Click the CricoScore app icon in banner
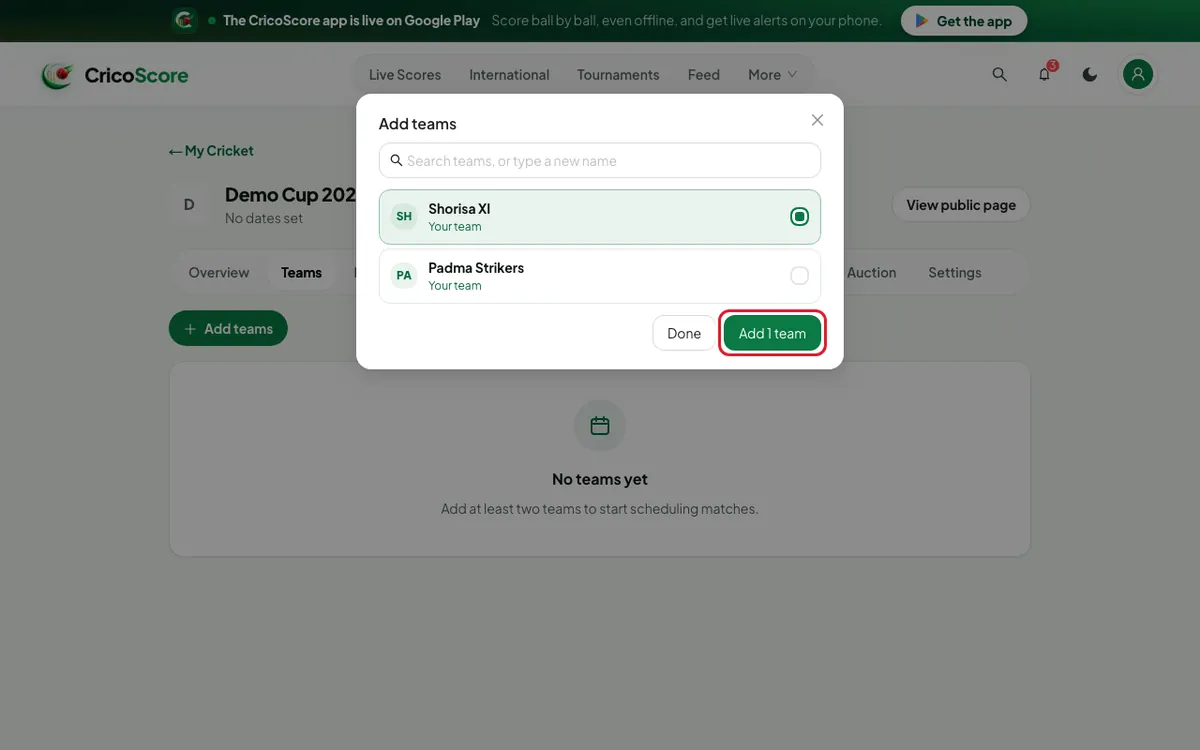 184,20
